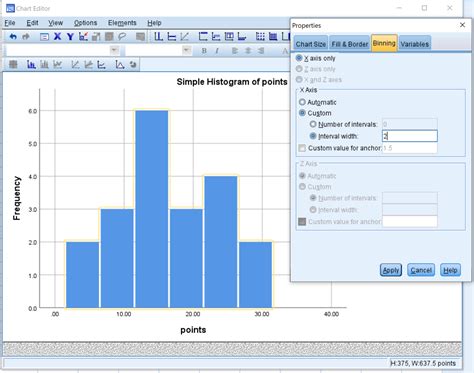Screen dimensions: 474x373
Task: Click the Help button in Properties
Action: click(450, 270)
